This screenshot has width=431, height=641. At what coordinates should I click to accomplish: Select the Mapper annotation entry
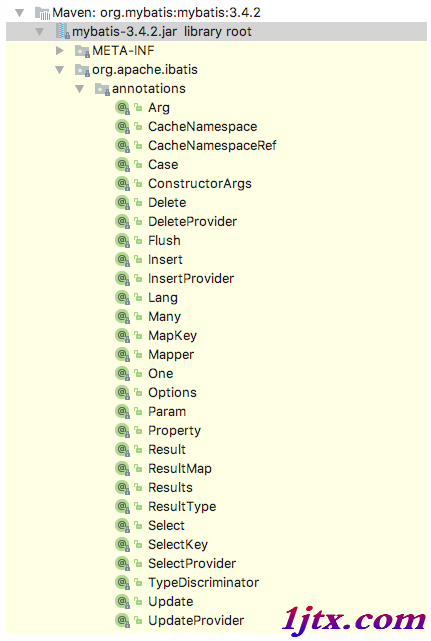pos(171,355)
